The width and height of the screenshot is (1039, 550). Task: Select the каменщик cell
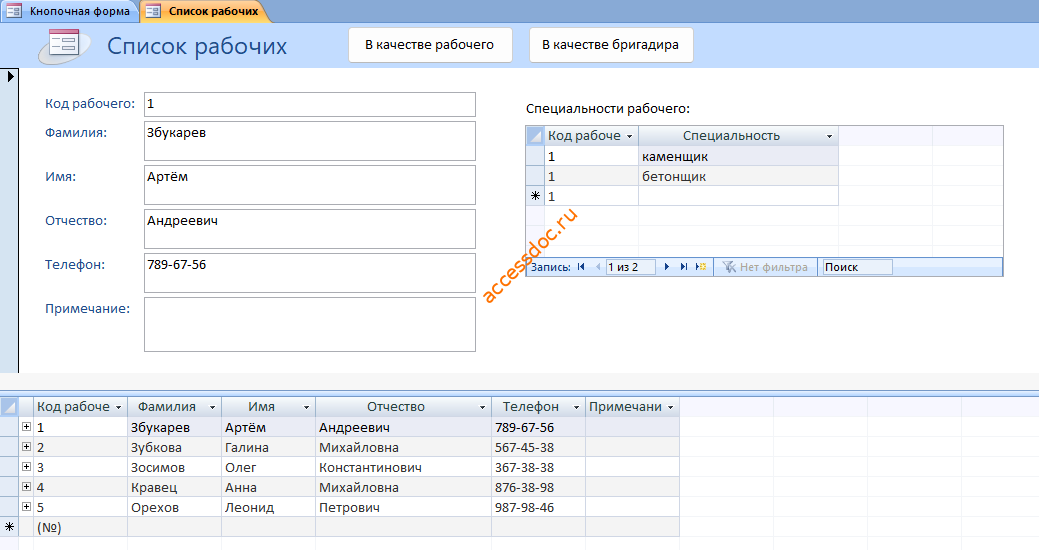[738, 156]
